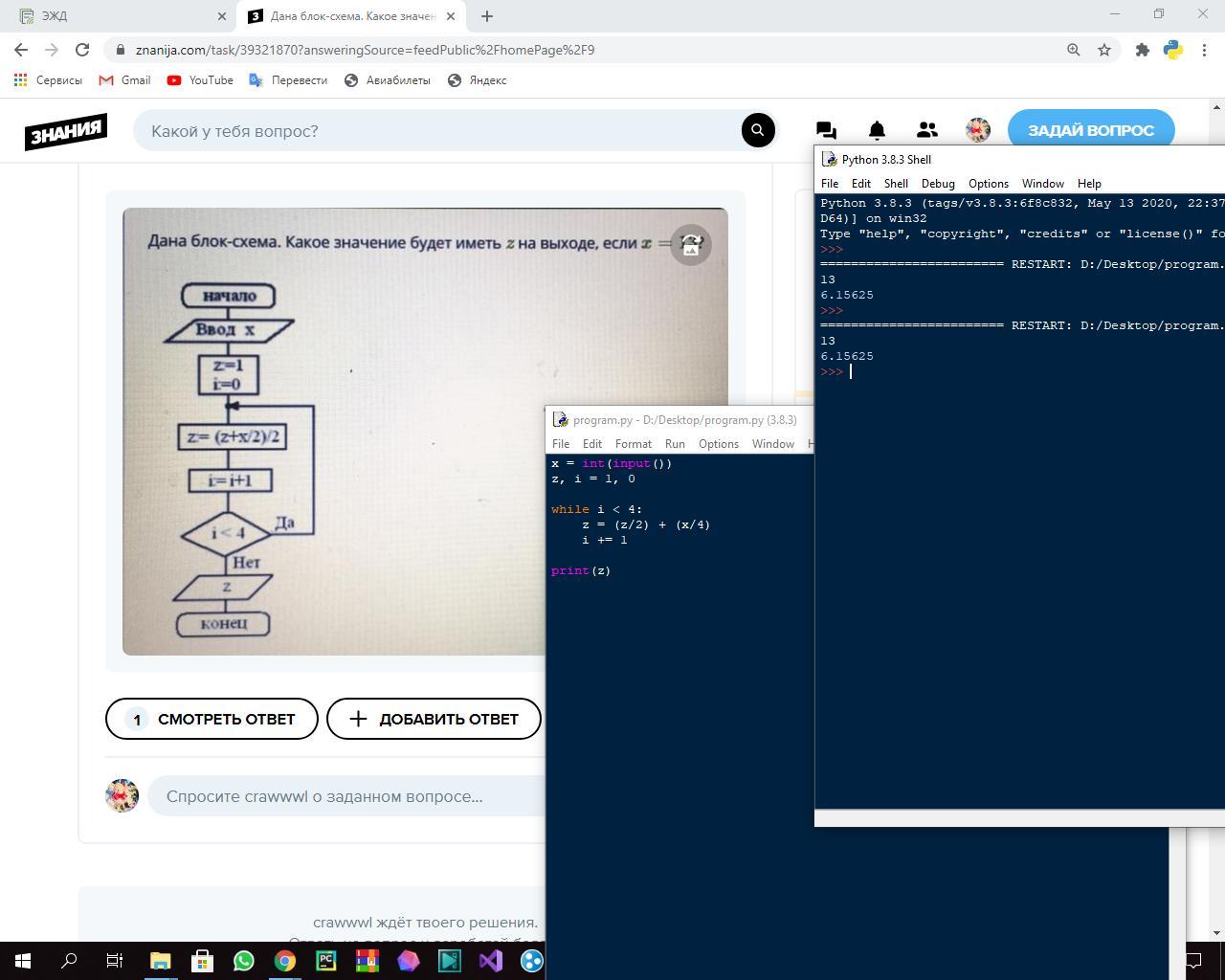
Task: Open the notifications bell
Action: [x=877, y=130]
